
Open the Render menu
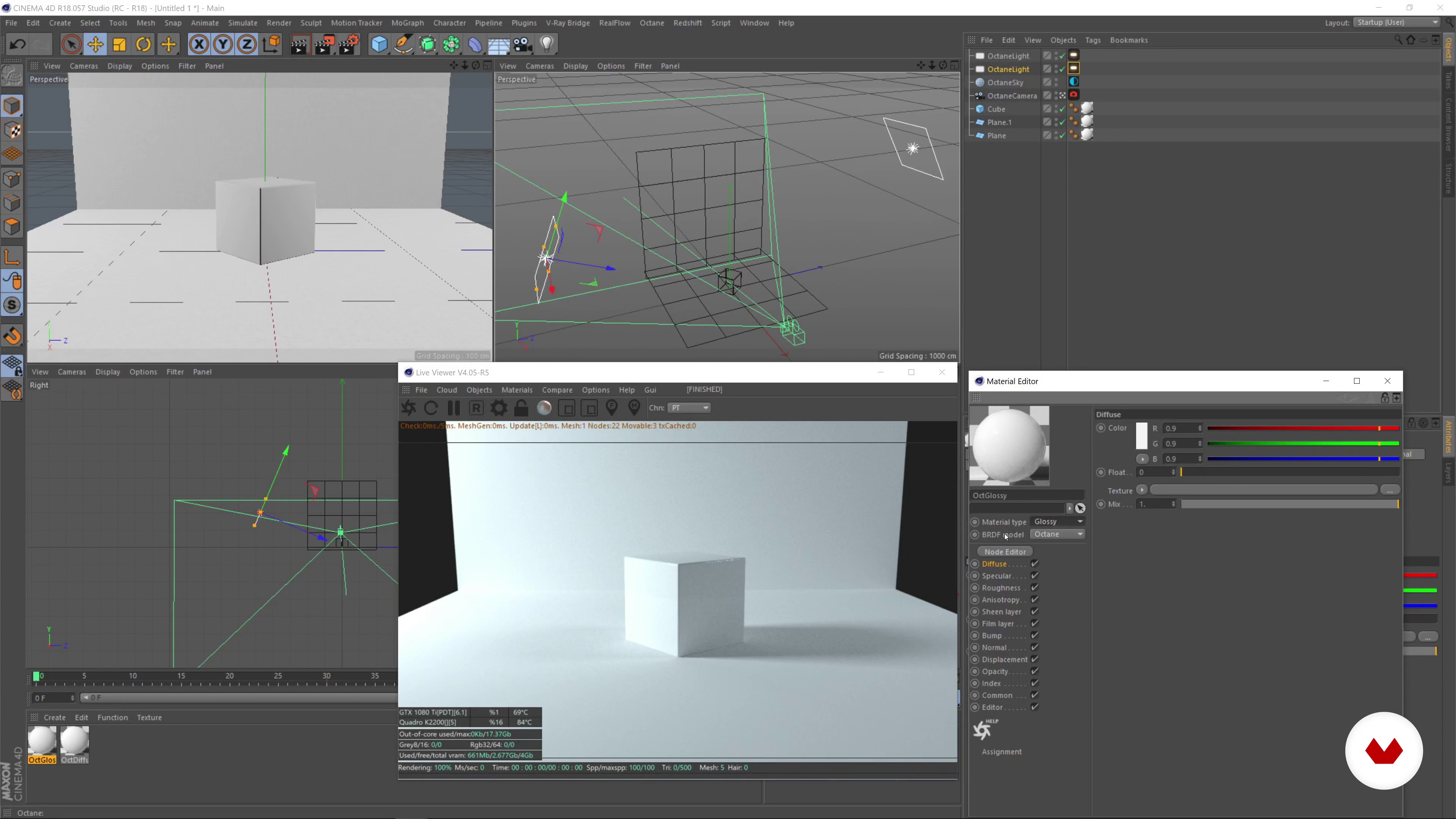pyautogui.click(x=279, y=23)
